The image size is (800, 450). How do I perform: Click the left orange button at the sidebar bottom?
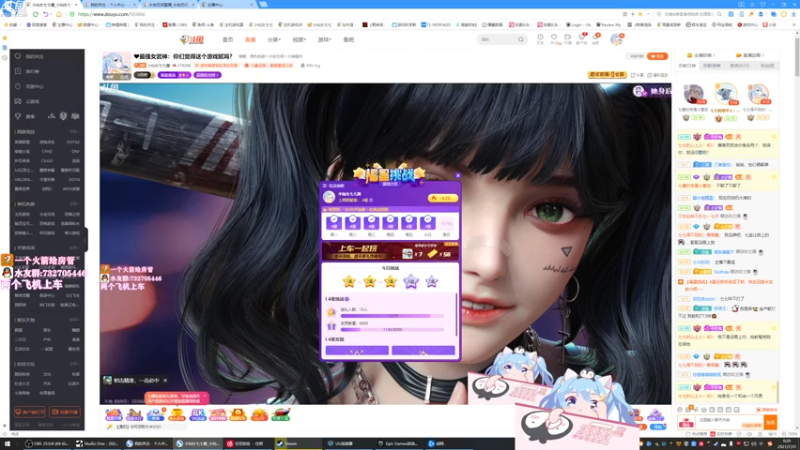(30, 412)
